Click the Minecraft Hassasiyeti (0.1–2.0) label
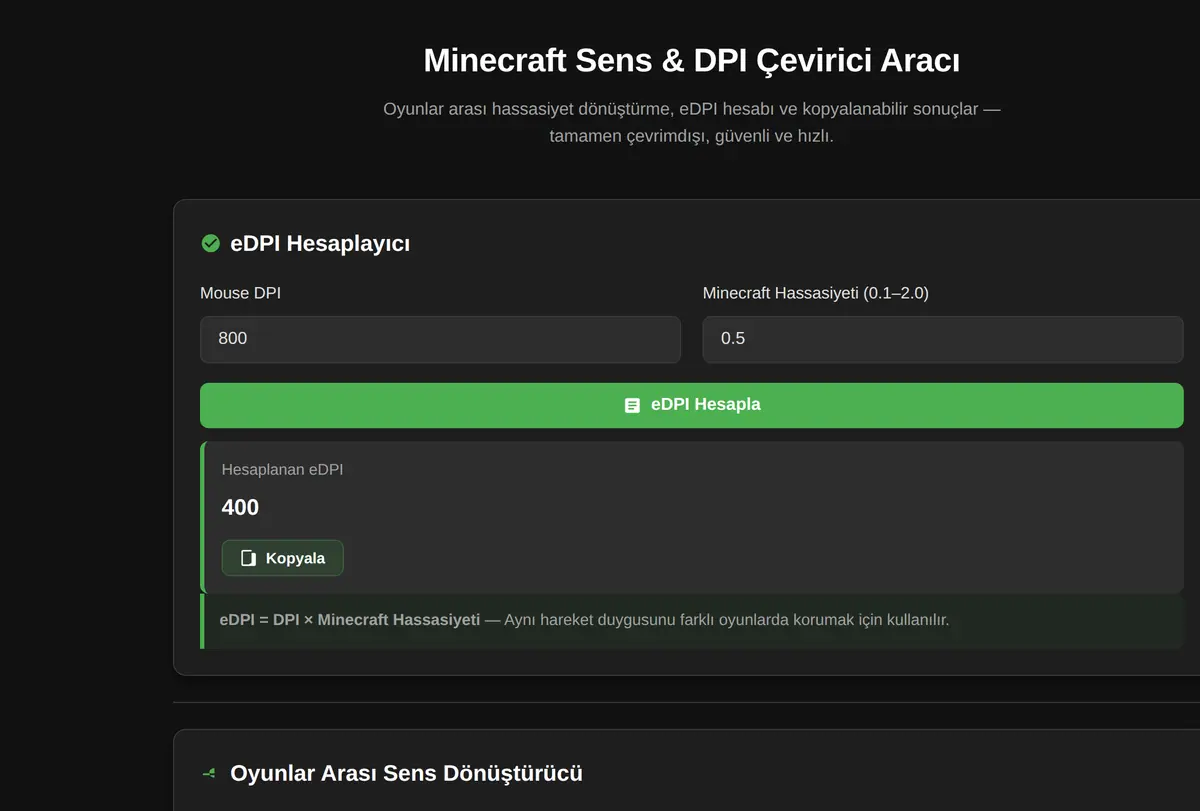 (x=816, y=293)
